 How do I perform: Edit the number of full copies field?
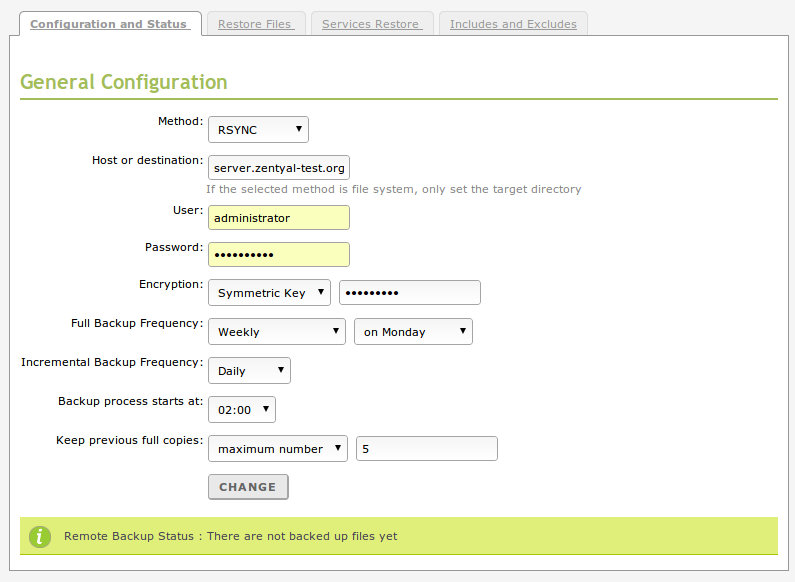click(427, 449)
